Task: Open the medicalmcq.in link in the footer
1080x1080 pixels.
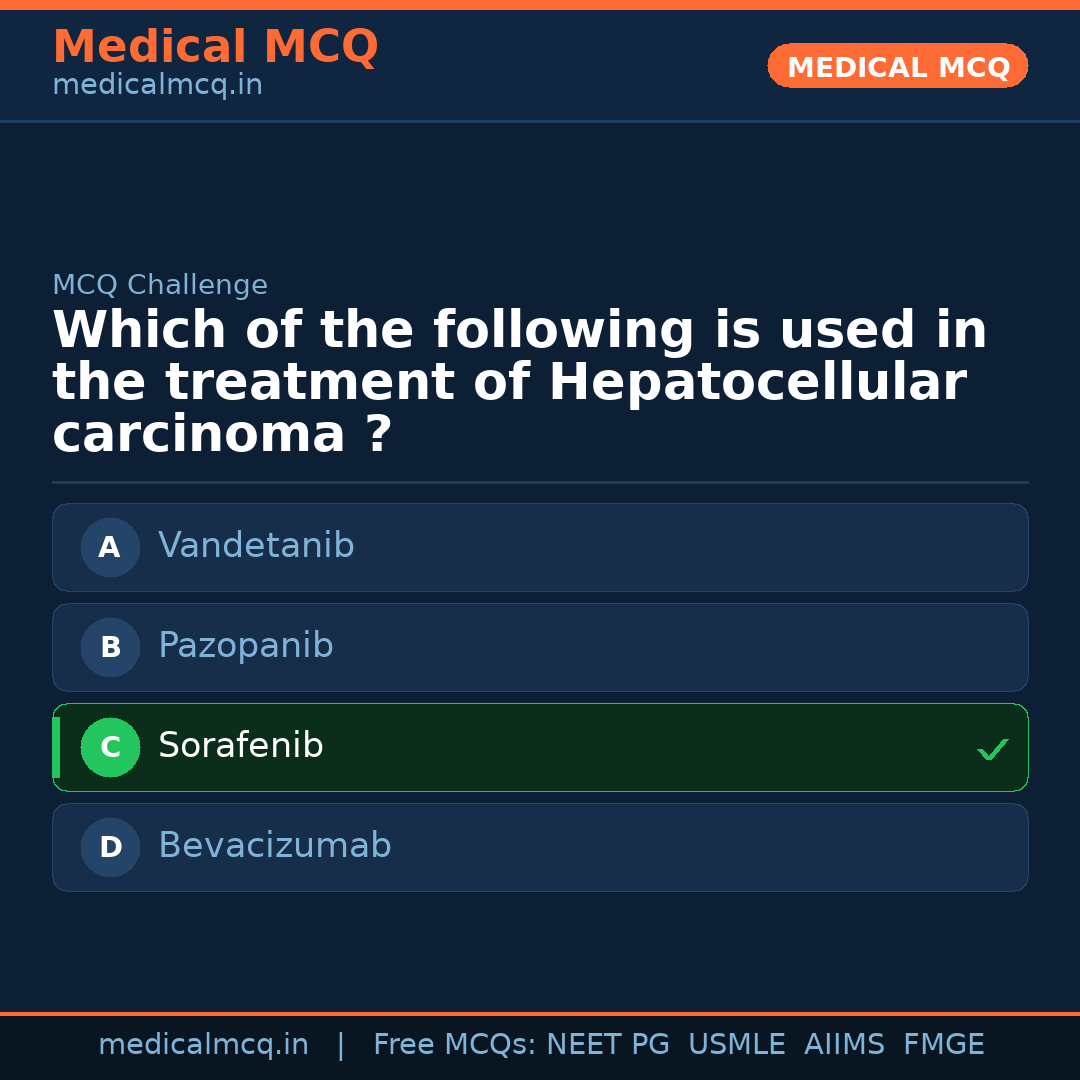Action: pyautogui.click(x=203, y=1045)
